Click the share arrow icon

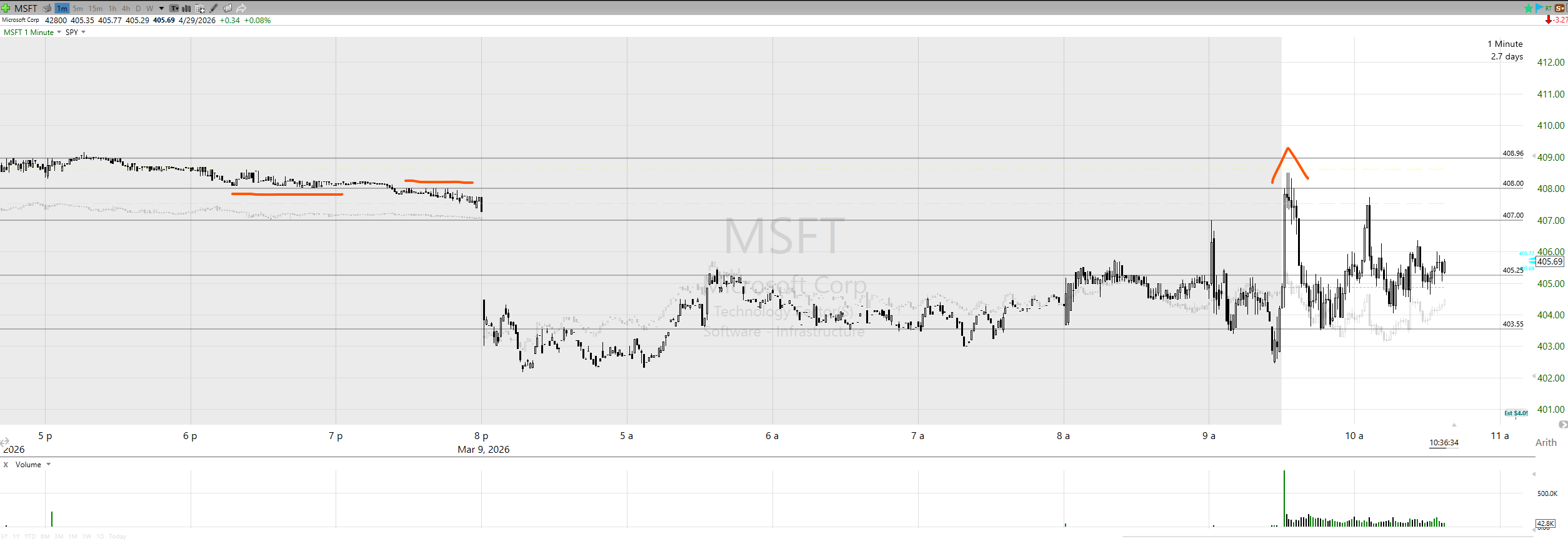[x=241, y=8]
